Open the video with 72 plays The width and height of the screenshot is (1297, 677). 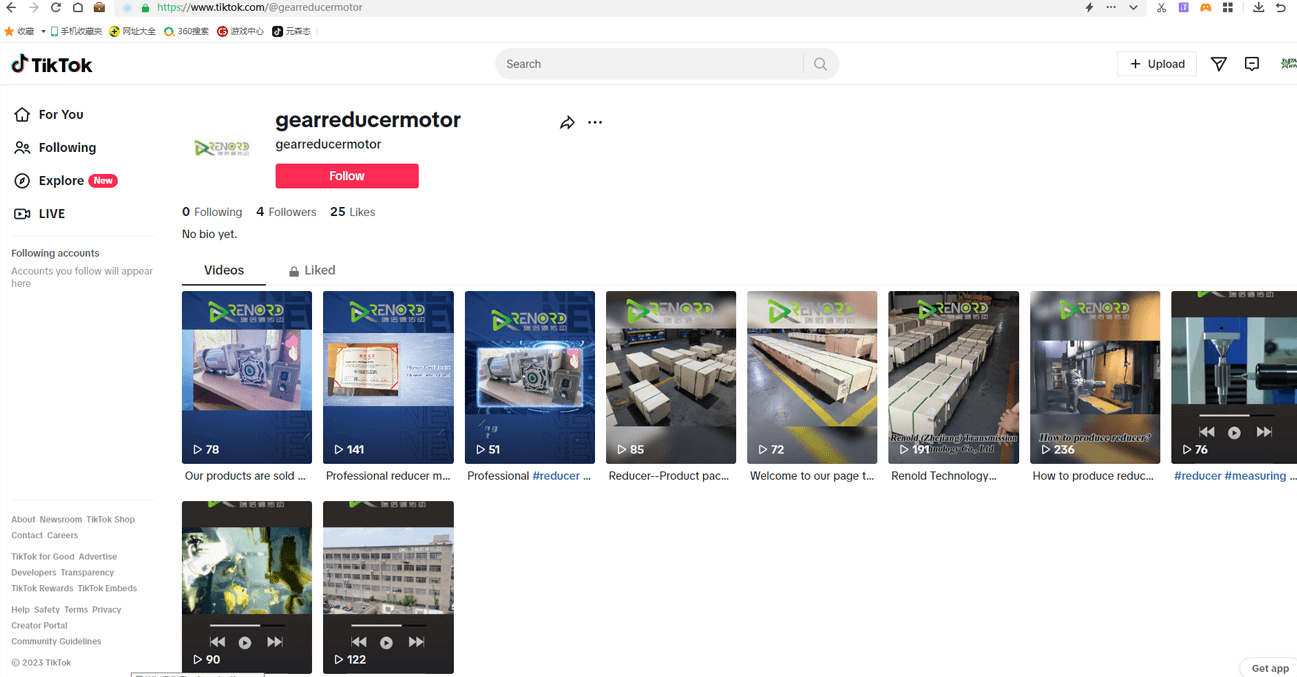point(812,377)
